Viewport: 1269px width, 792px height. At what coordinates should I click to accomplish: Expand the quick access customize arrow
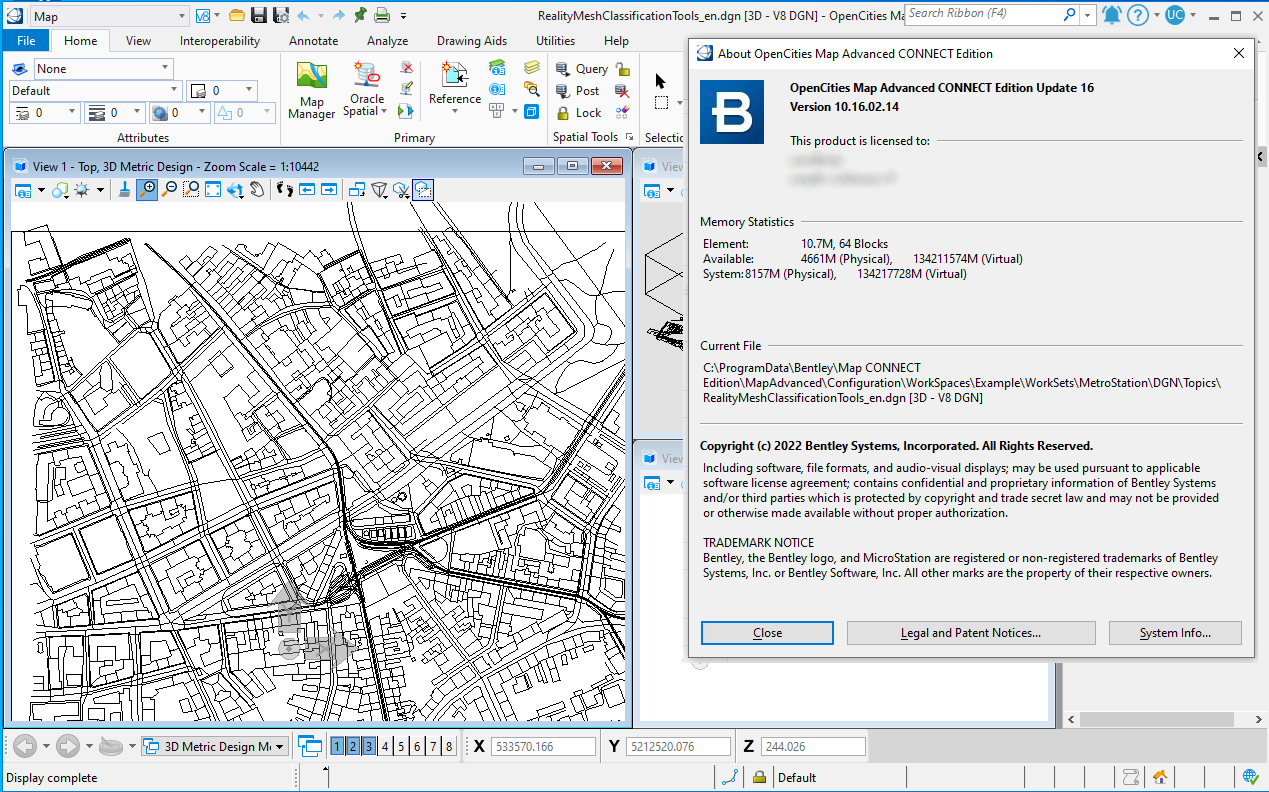(x=403, y=16)
